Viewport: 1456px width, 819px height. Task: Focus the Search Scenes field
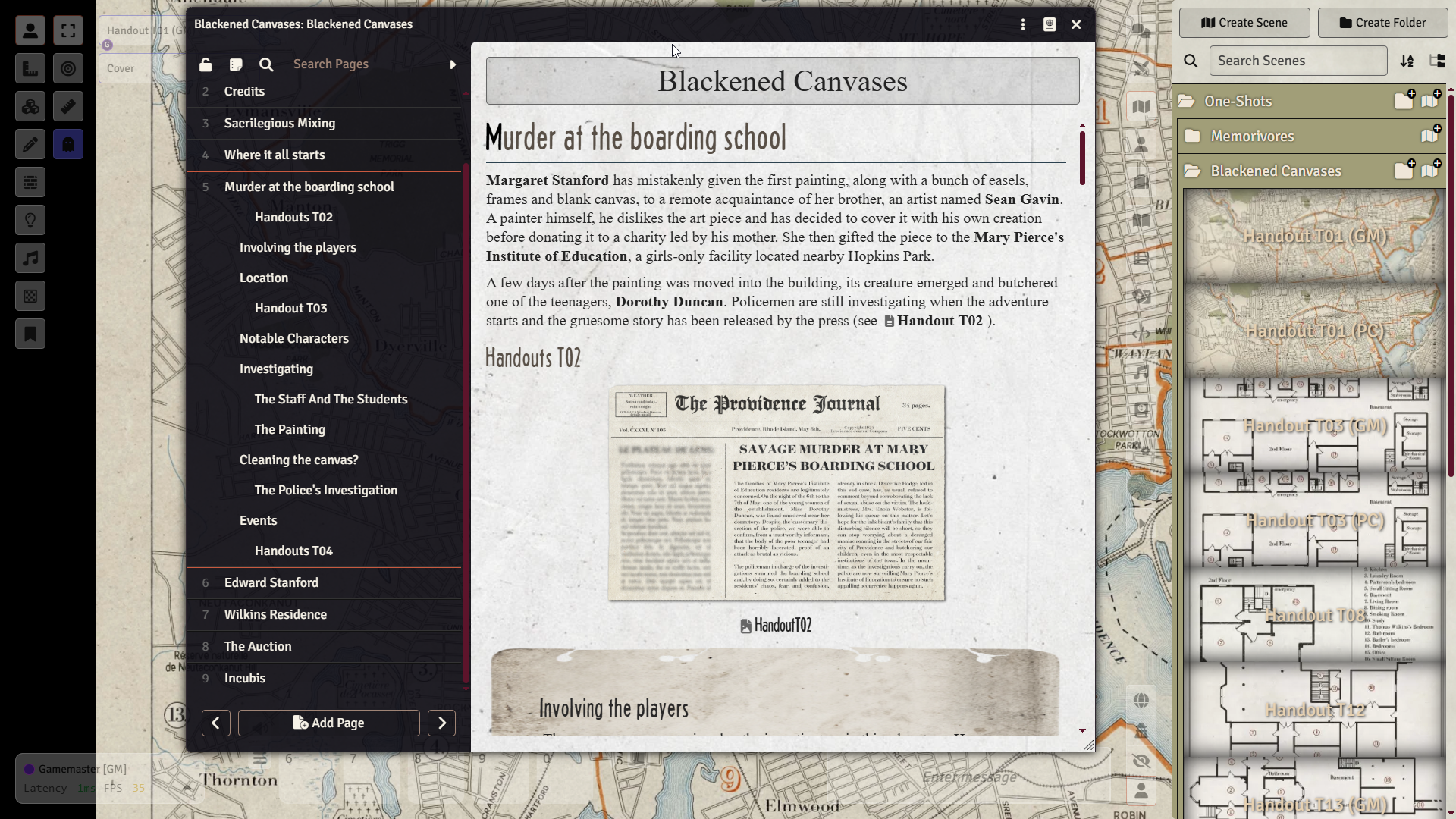pos(1298,61)
